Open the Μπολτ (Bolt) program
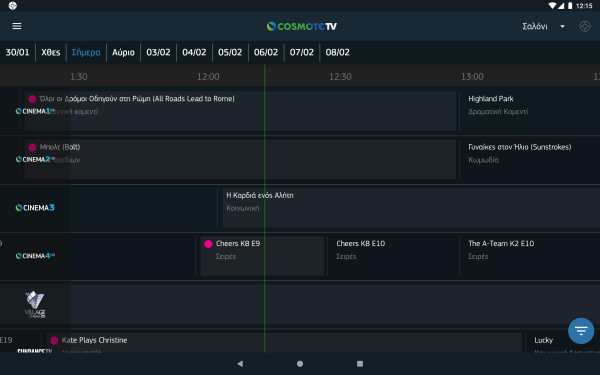Screen dimensions: 600x375 click(240, 159)
